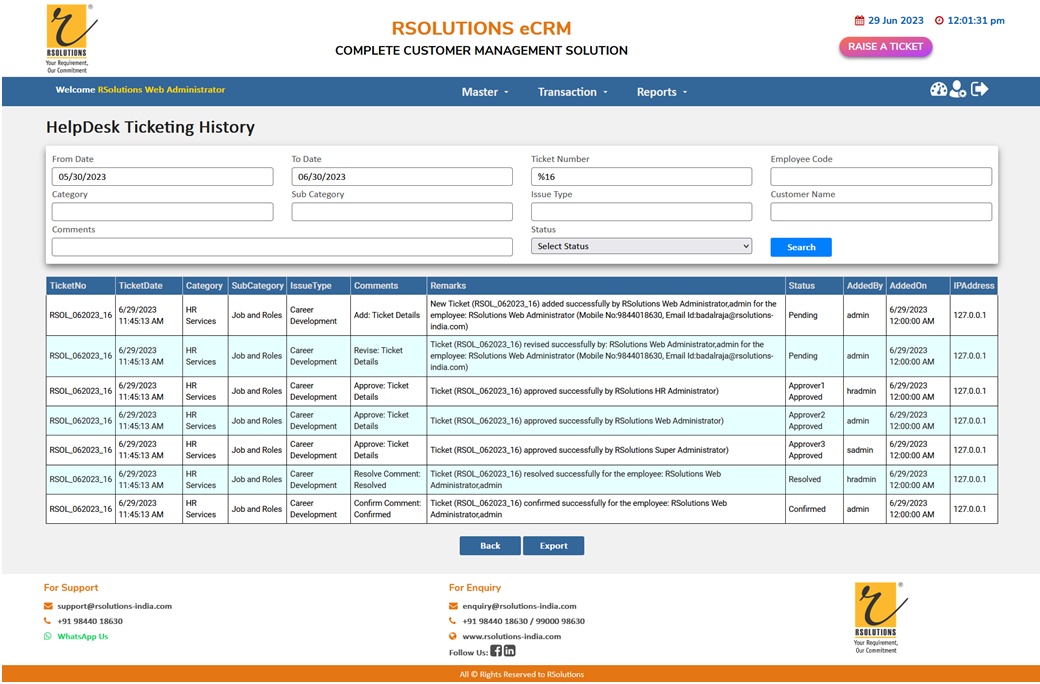Viewport: 1040px width, 684px height.
Task: Expand the Select Status dropdown
Action: 641,246
